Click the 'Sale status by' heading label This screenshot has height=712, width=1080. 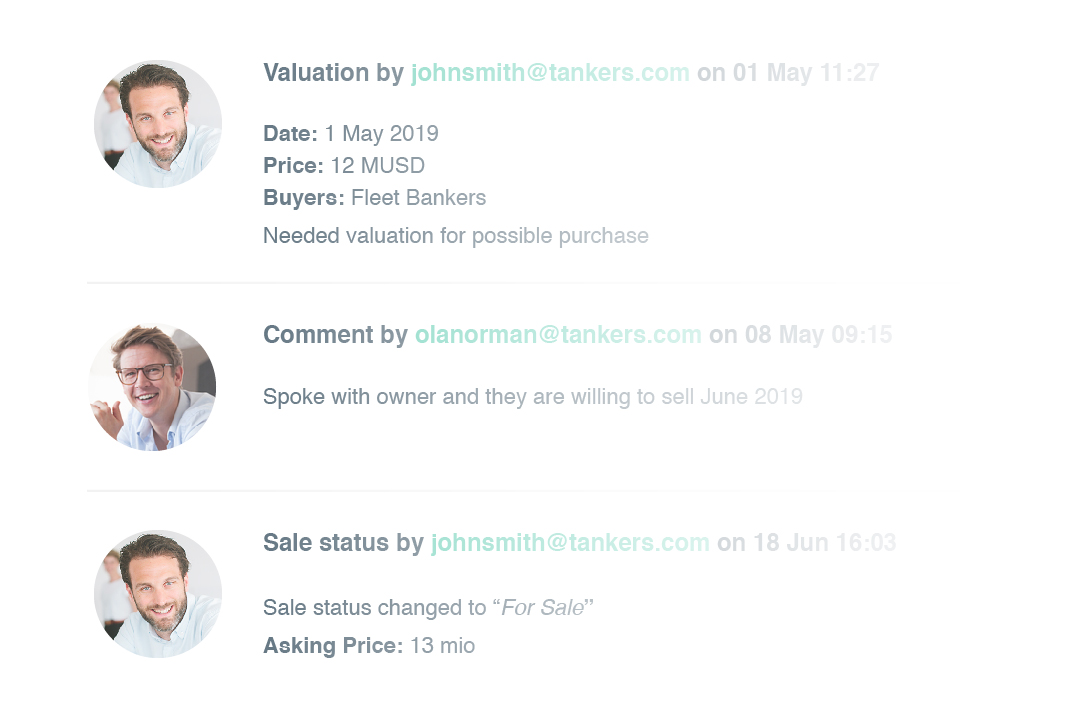click(x=343, y=543)
